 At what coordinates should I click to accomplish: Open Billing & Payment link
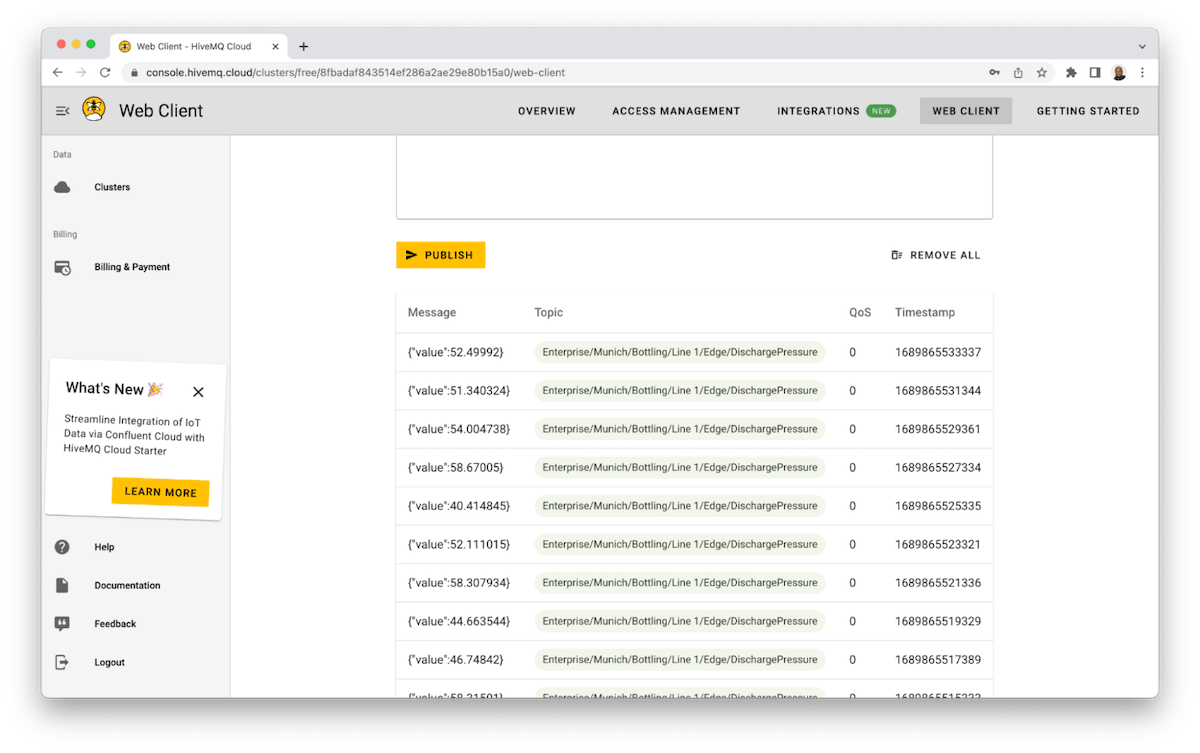(x=132, y=267)
